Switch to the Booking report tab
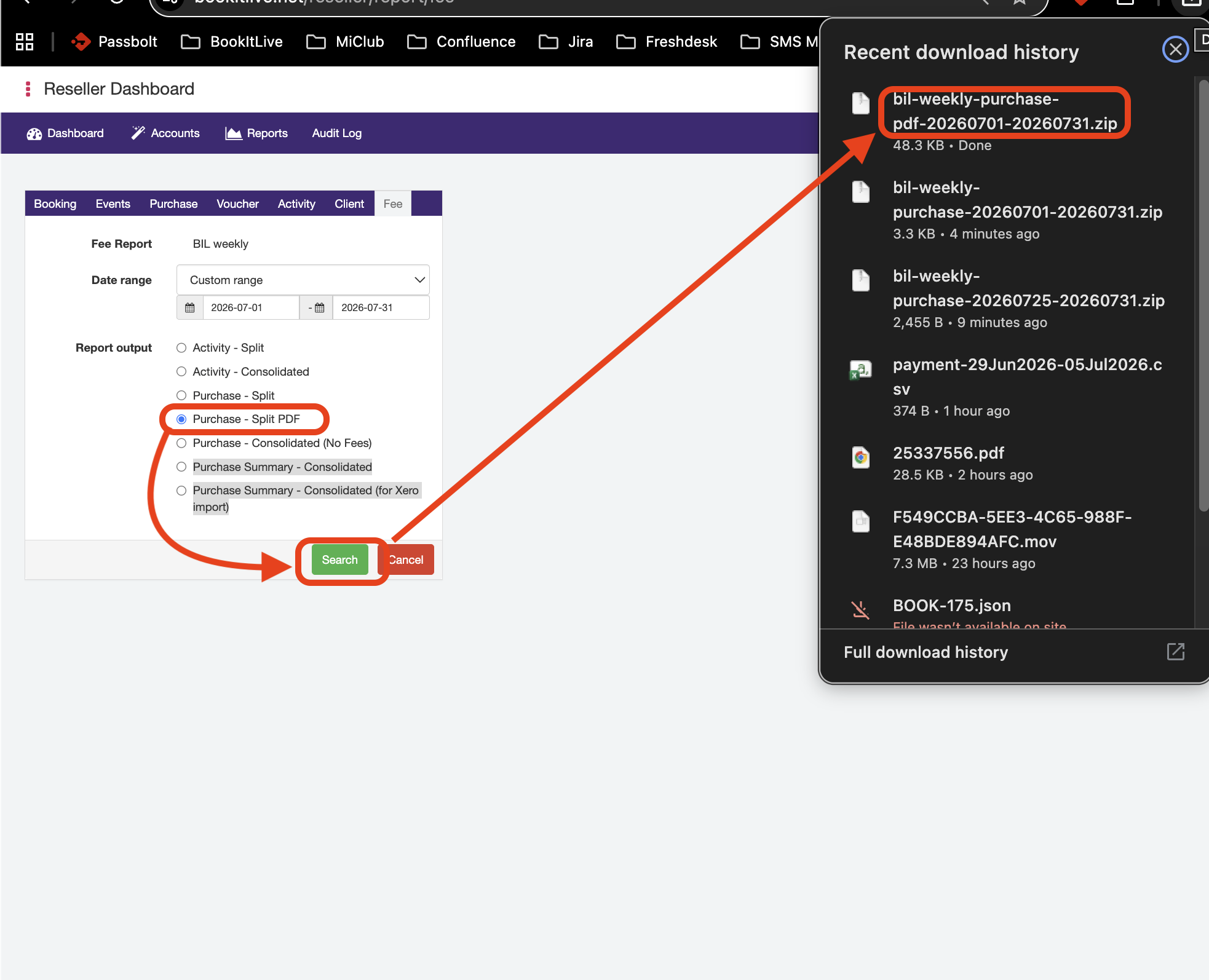Viewport: 1209px width, 980px height. (55, 204)
